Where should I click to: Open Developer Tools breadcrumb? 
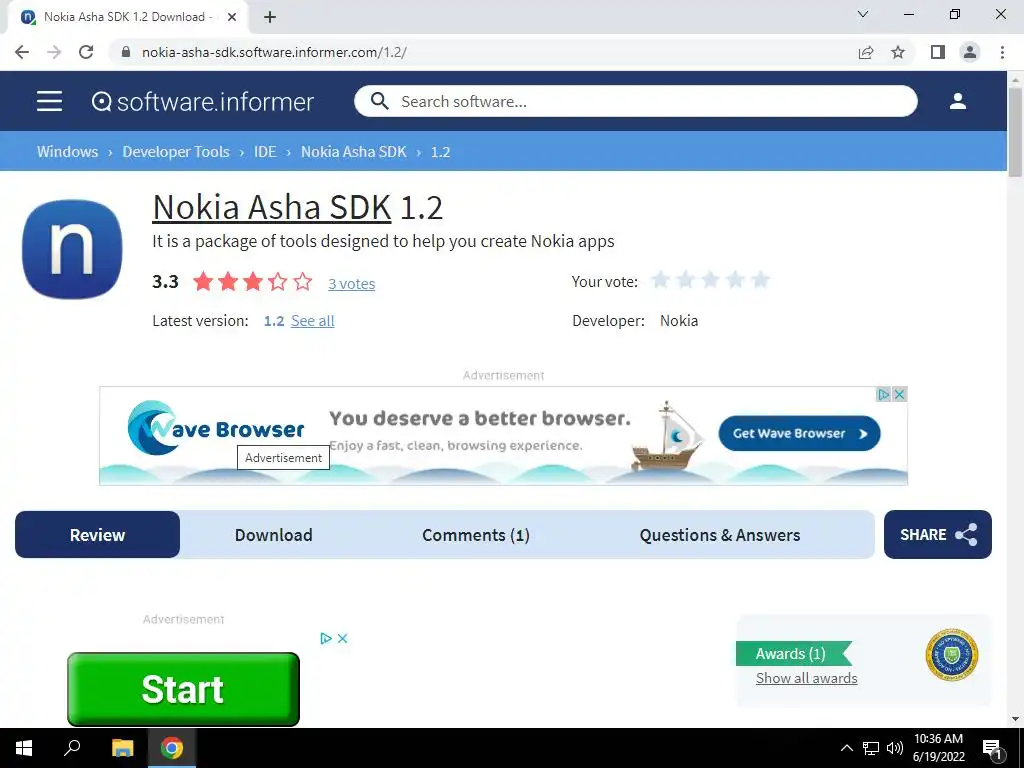point(176,152)
